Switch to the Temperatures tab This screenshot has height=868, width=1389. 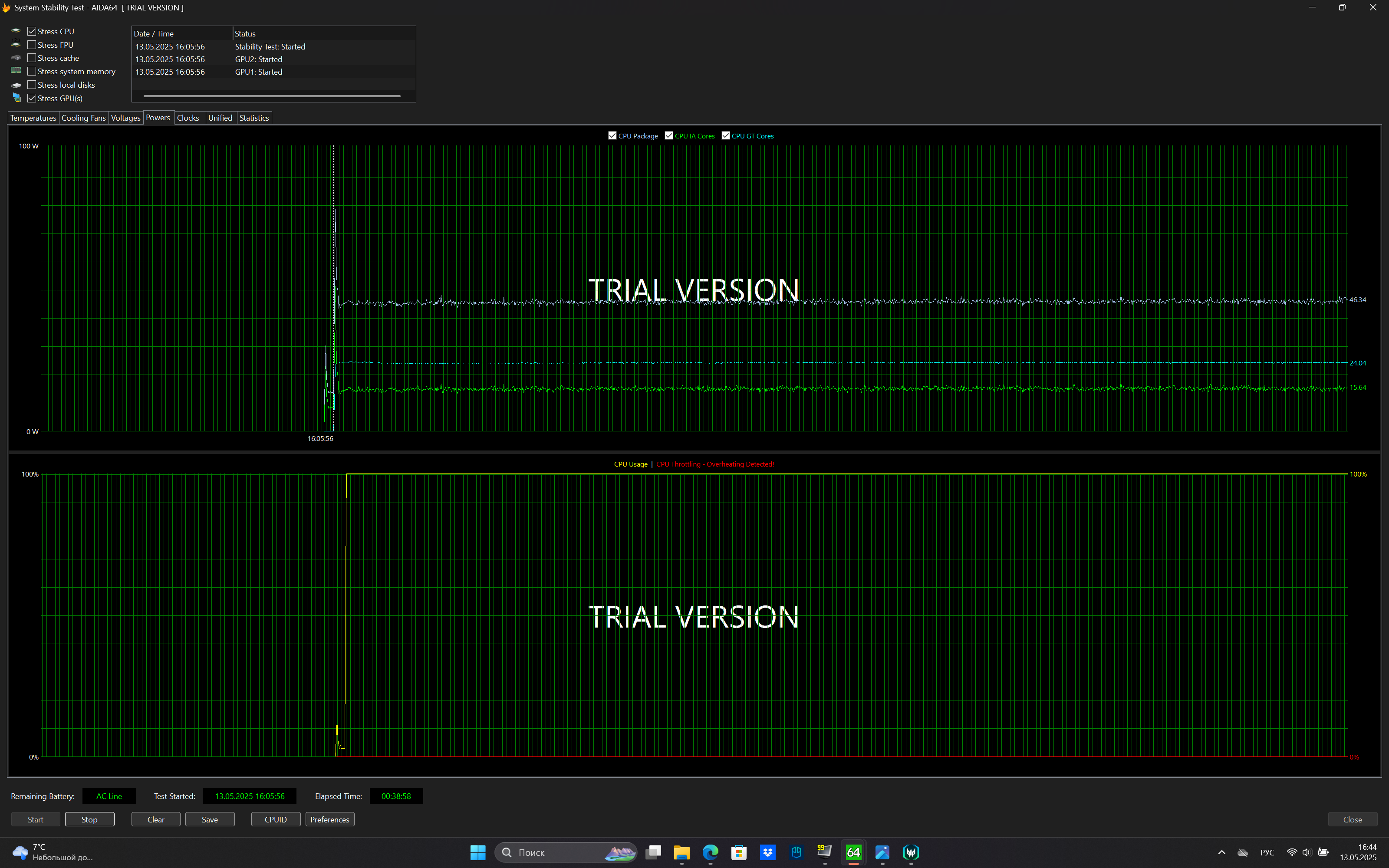click(x=33, y=118)
